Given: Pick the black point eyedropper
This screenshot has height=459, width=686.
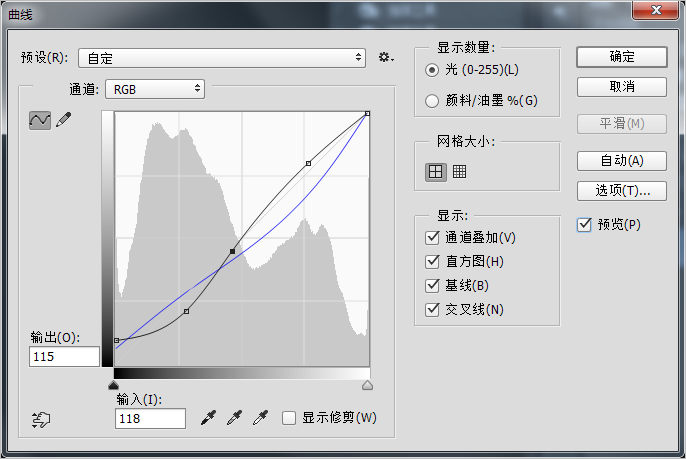Looking at the screenshot, I should click(209, 418).
